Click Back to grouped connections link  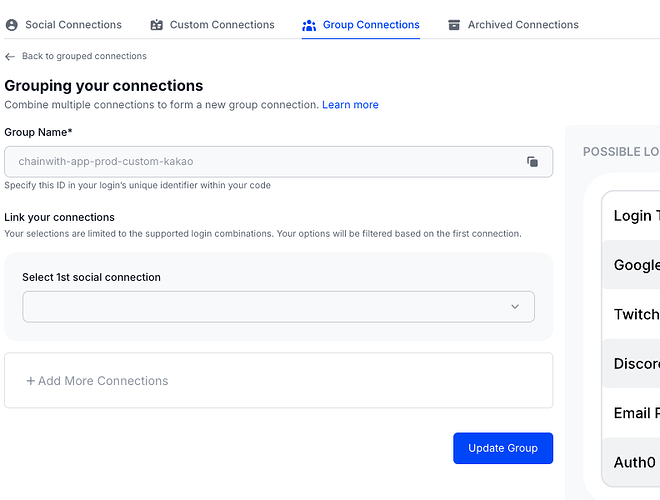[84, 56]
